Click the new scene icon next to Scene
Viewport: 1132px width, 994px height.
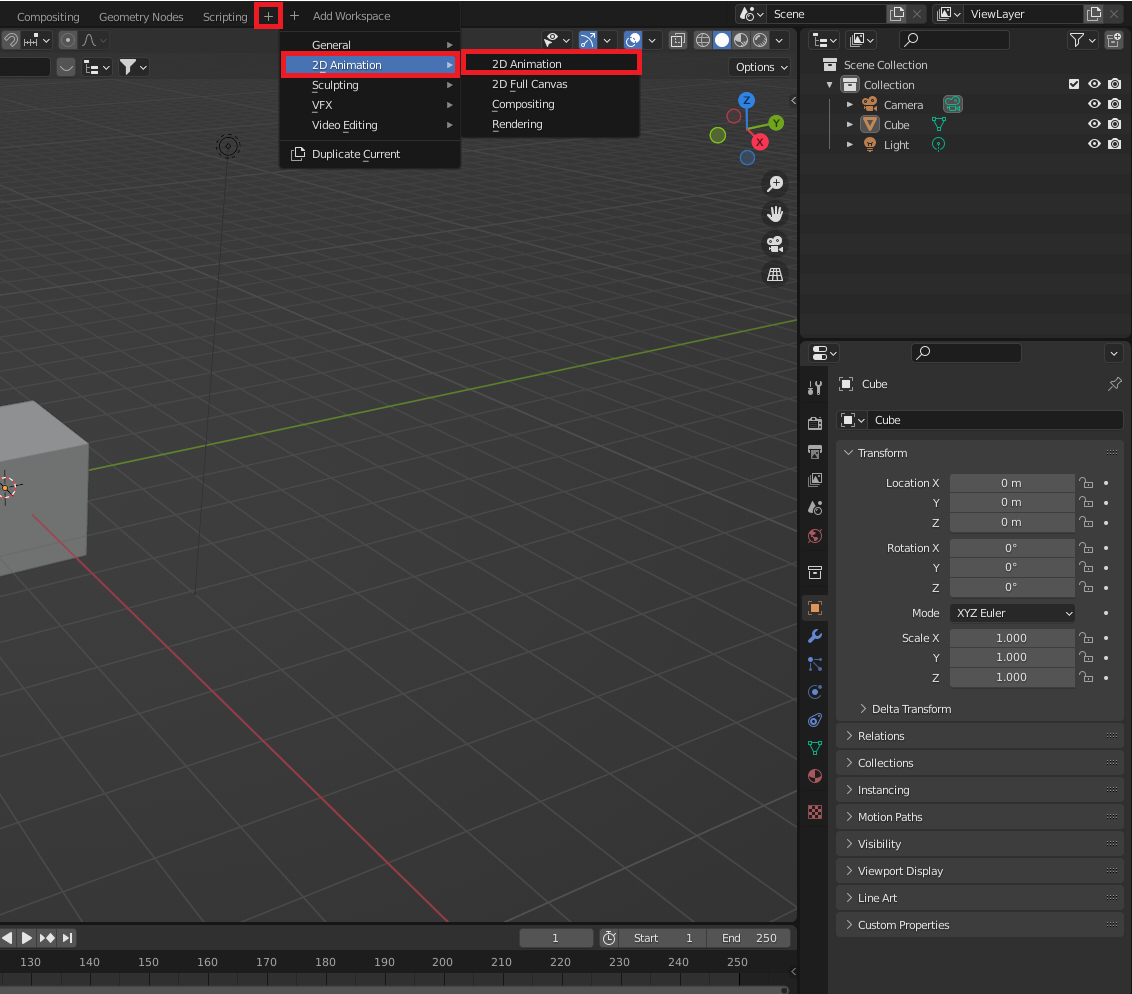click(897, 14)
